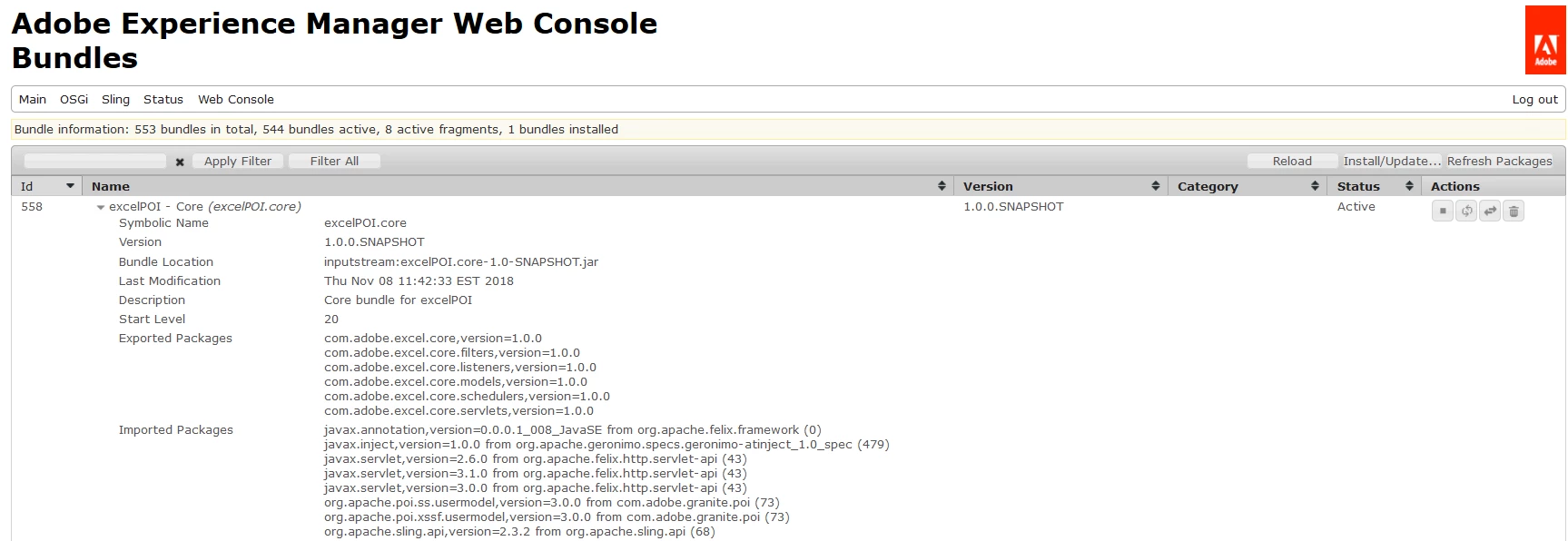Click Refresh Packages button

pyautogui.click(x=1500, y=162)
